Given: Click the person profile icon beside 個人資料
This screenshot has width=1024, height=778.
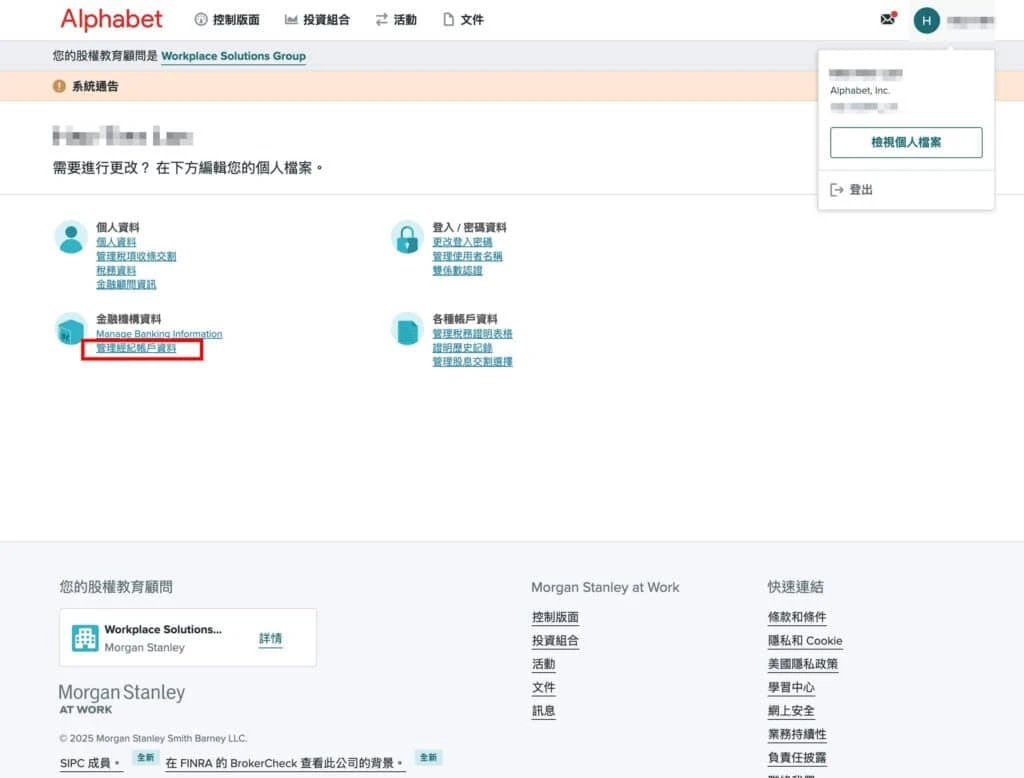Looking at the screenshot, I should pyautogui.click(x=71, y=236).
